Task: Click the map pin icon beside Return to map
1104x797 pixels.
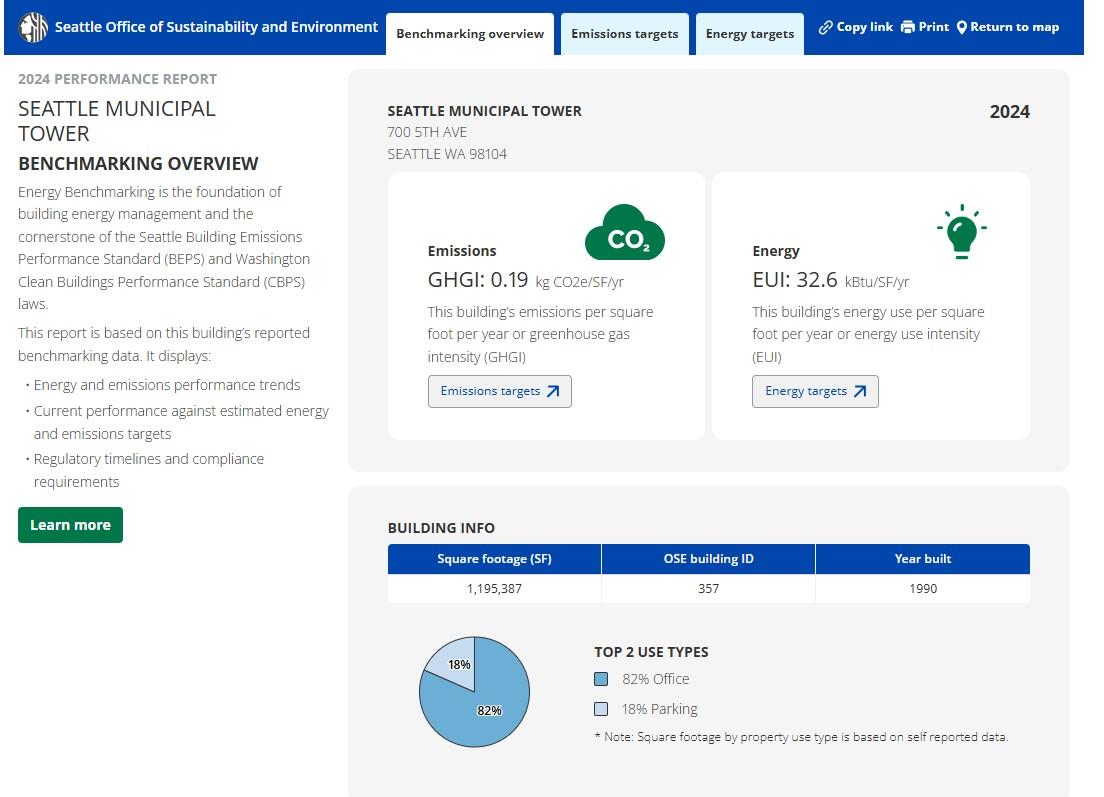Action: 963,27
